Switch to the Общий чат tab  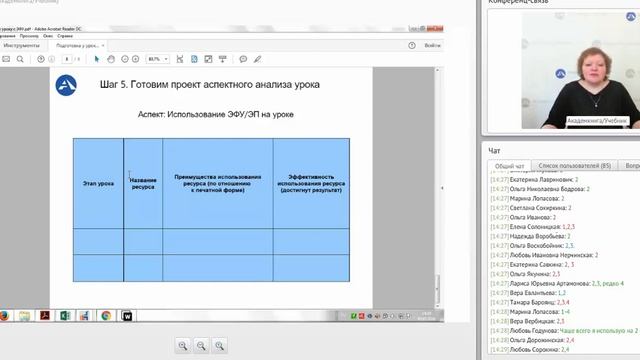coord(509,166)
